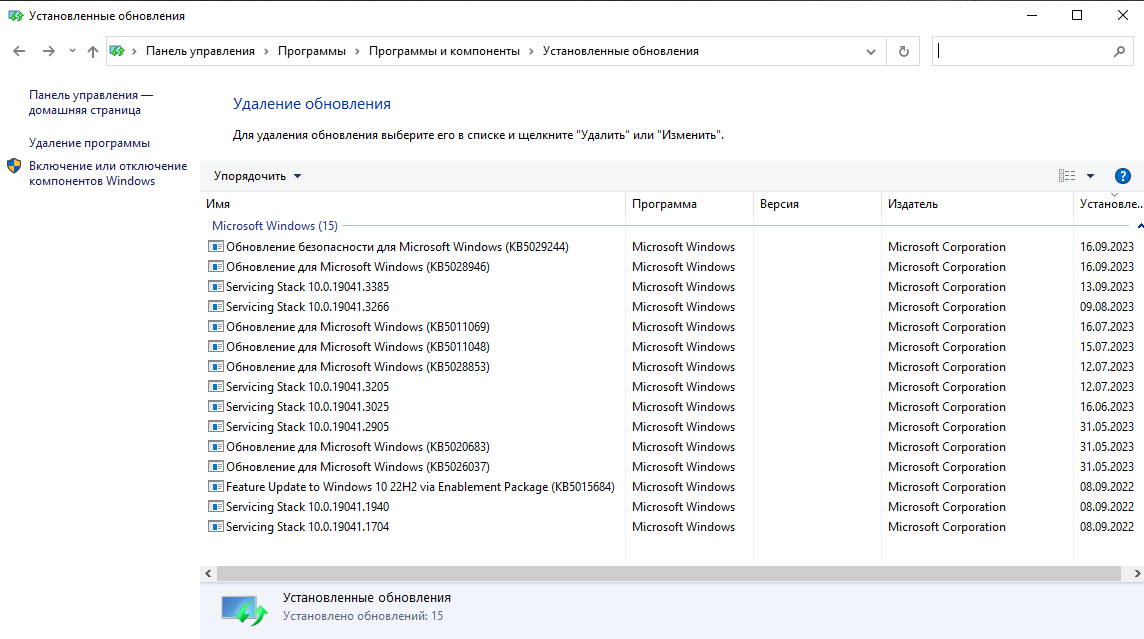Sort by "Издатель" column header
The width and height of the screenshot is (1144, 639).
[x=977, y=204]
